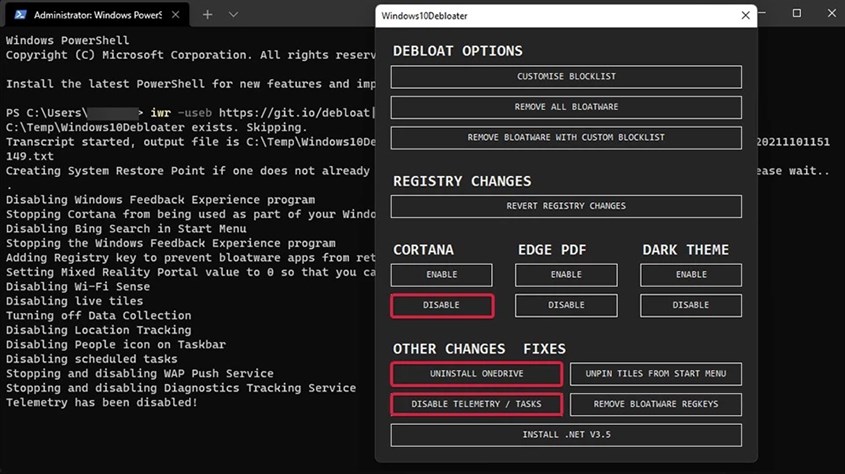This screenshot has height=474, width=845.
Task: Click the 'Windows PowerShell' header line
Action: (67, 40)
